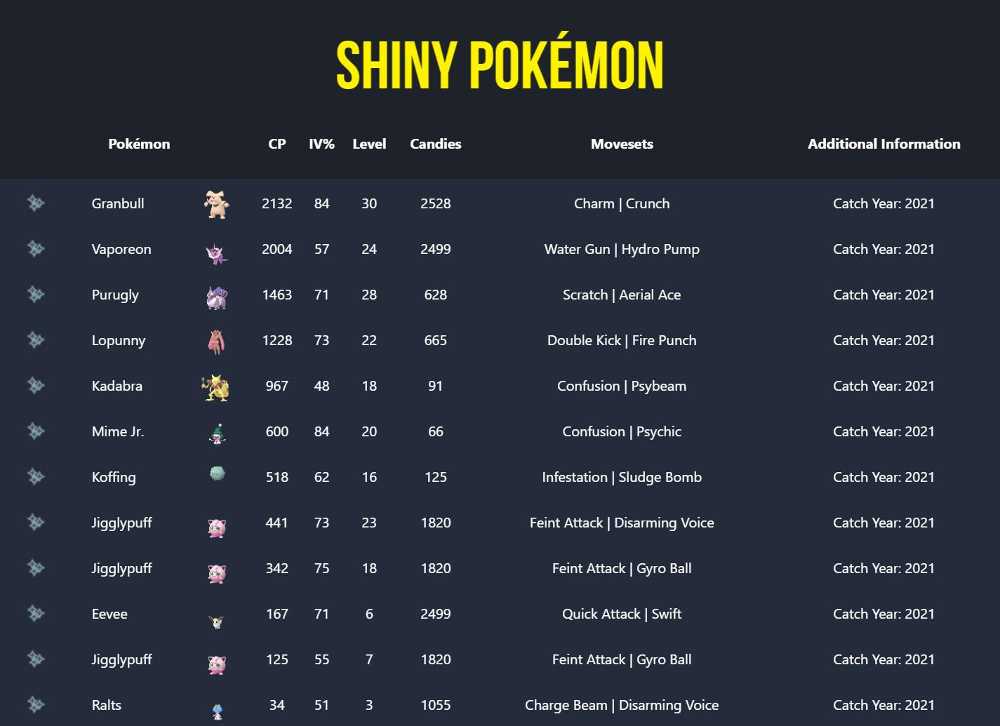The height and width of the screenshot is (726, 1000).
Task: Click the 'Feint Attack | Disarming Voice' moveset
Action: pos(622,523)
